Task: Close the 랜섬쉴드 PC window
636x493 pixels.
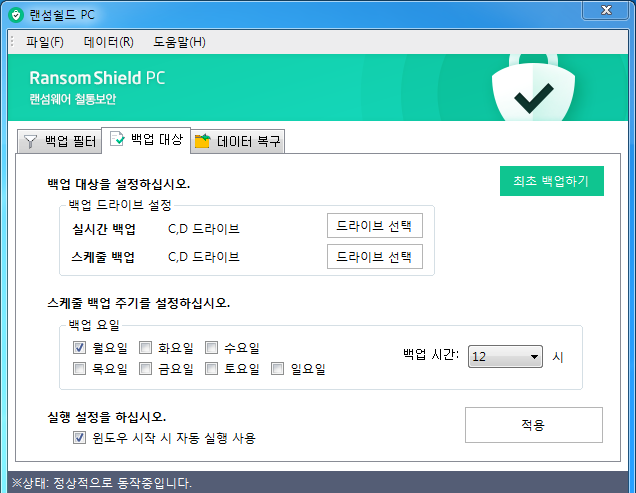Action: [x=606, y=10]
